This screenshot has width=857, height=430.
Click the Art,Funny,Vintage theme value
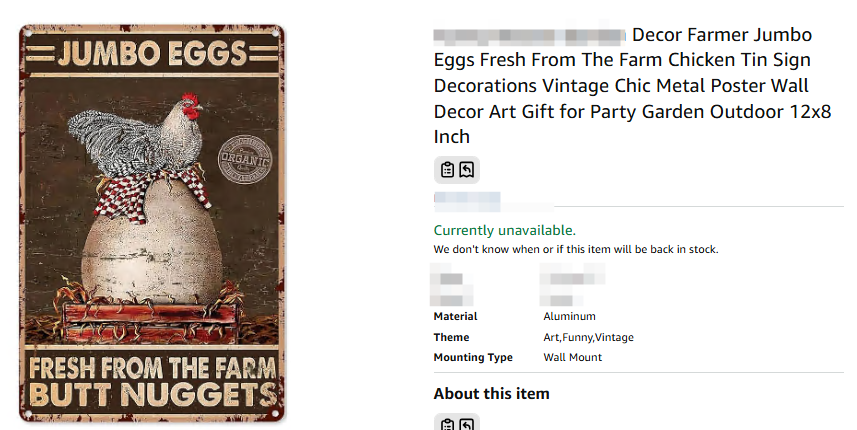(x=588, y=337)
